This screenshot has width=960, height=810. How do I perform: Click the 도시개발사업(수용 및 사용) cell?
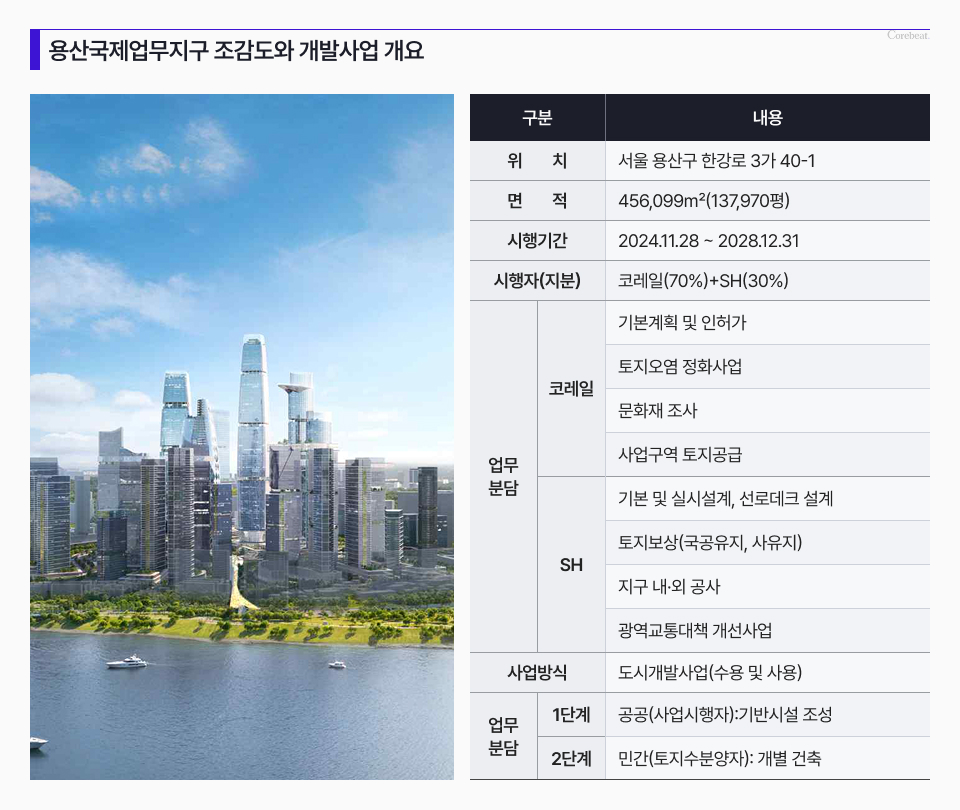710,673
